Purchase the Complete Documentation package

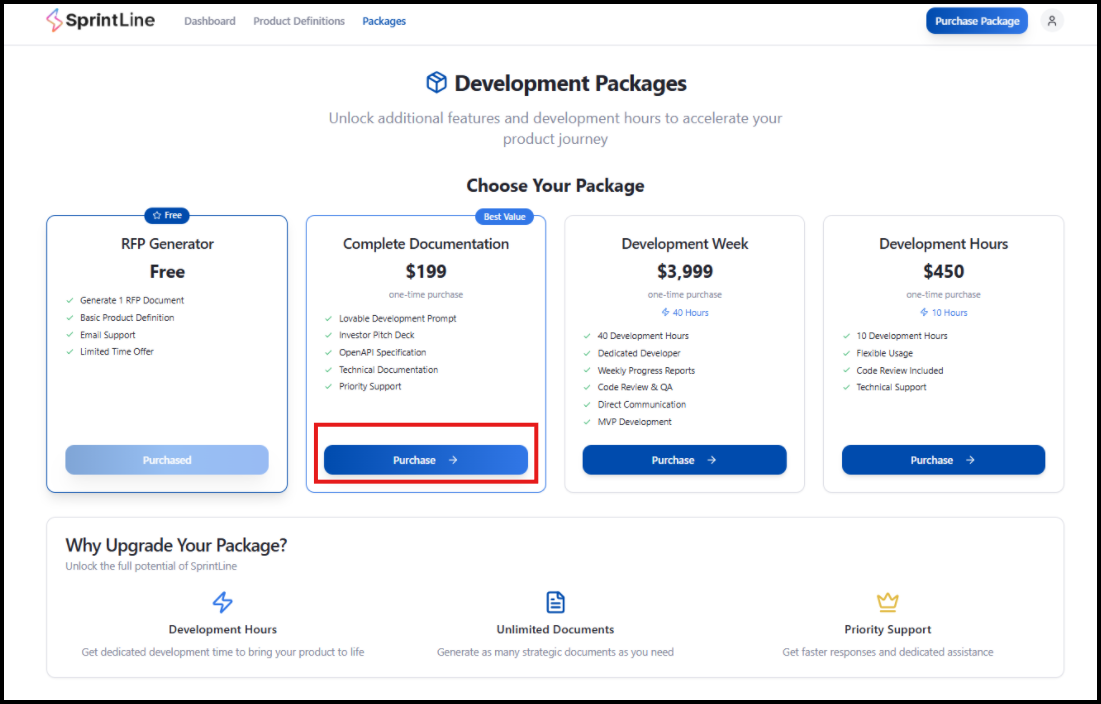426,460
